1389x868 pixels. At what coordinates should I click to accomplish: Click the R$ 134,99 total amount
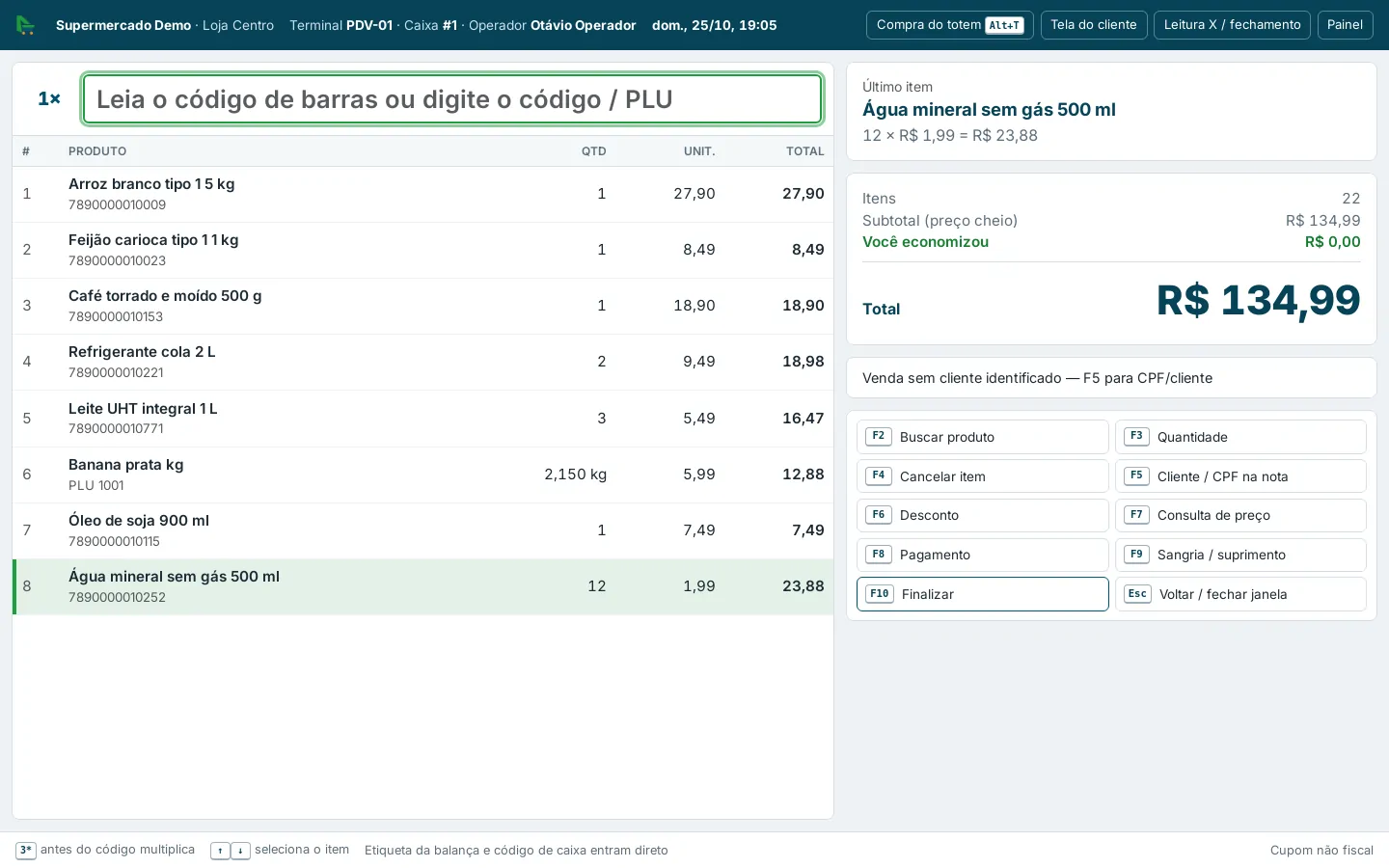pos(1259,300)
